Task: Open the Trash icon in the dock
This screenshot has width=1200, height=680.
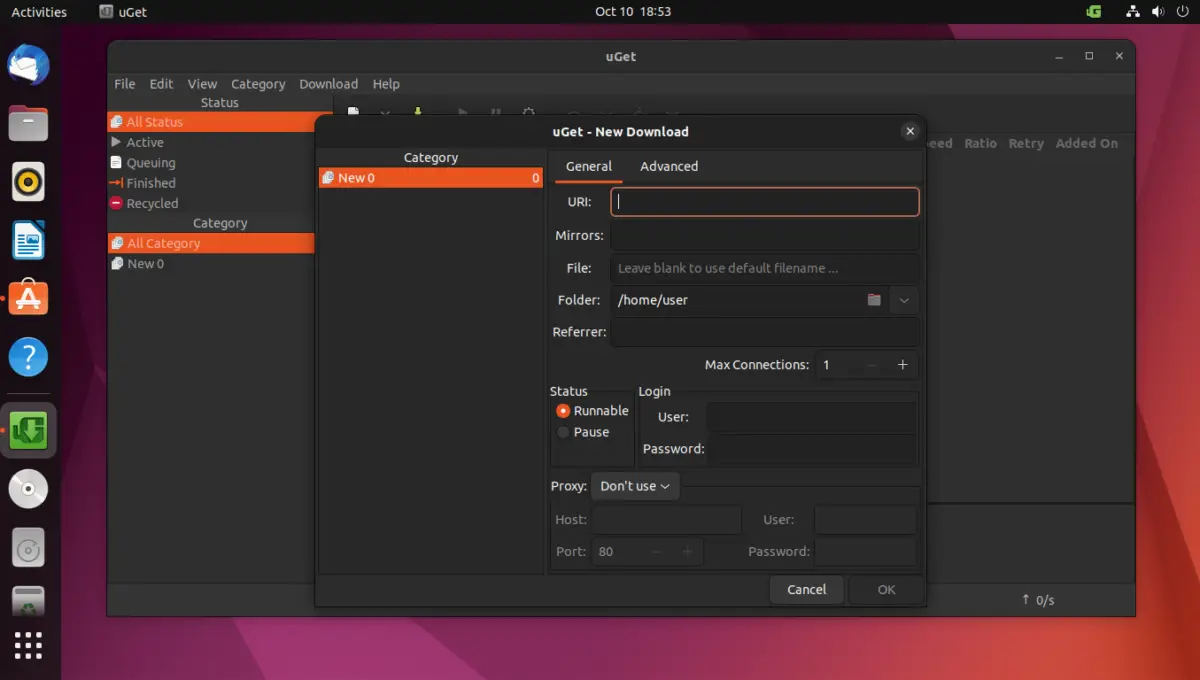Action: 28,602
